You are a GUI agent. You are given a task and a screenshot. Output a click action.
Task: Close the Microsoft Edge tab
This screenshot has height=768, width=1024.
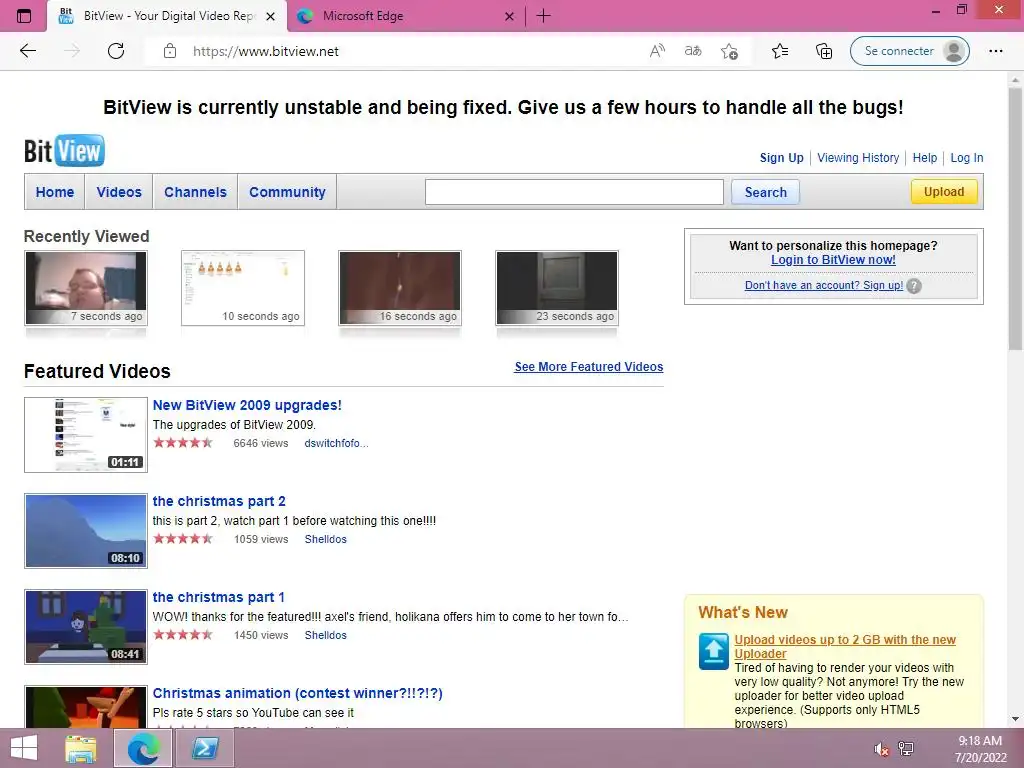pyautogui.click(x=509, y=16)
